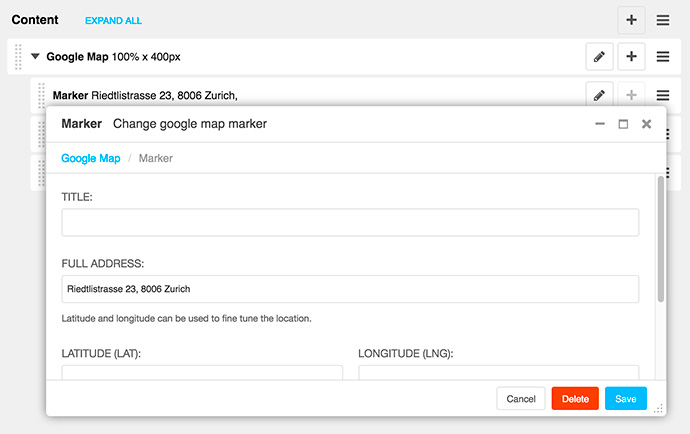This screenshot has height=434, width=690.
Task: Click into the Title input field
Action: [x=350, y=222]
